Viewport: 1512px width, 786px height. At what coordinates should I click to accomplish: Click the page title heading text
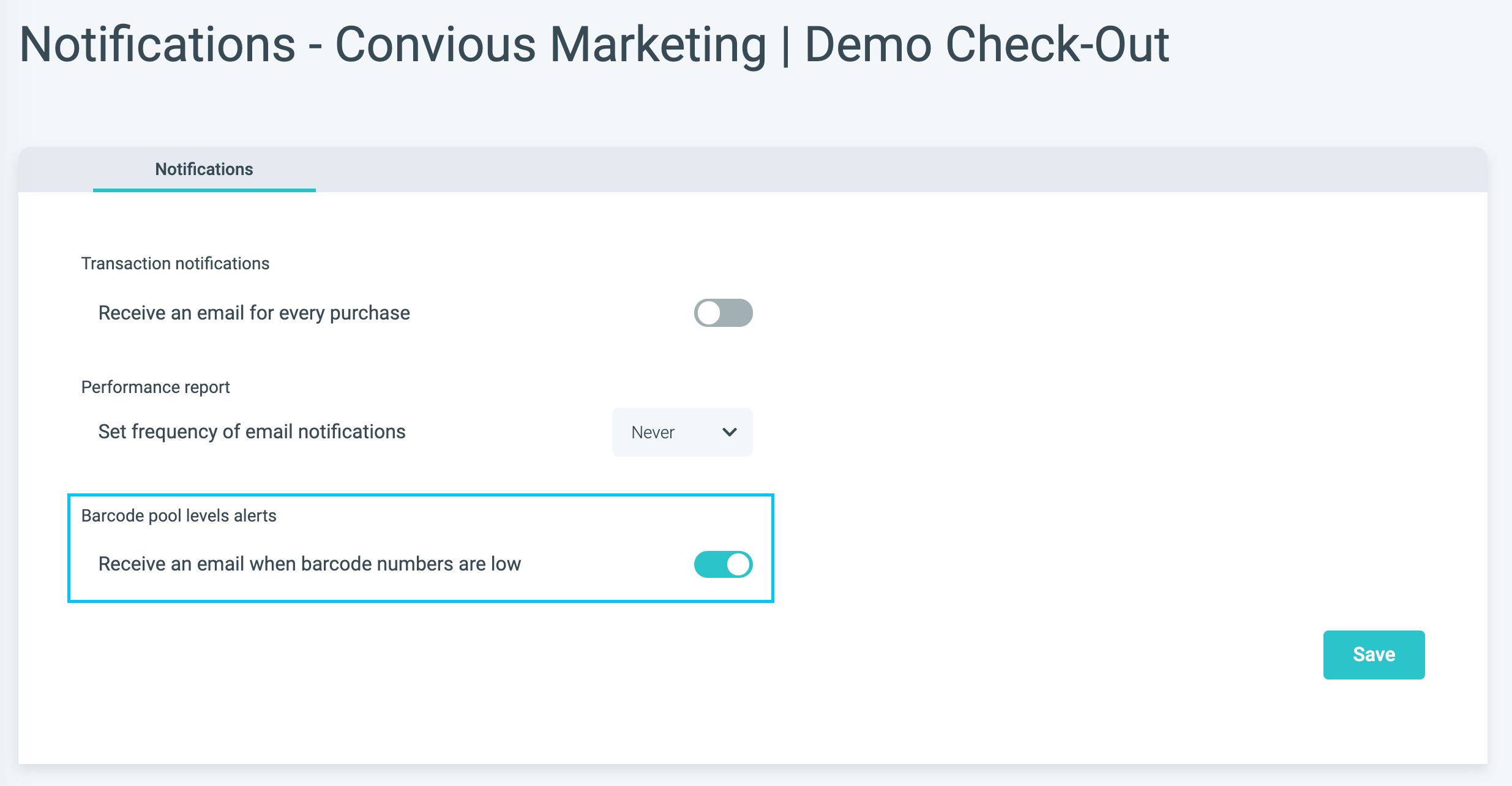tap(594, 45)
